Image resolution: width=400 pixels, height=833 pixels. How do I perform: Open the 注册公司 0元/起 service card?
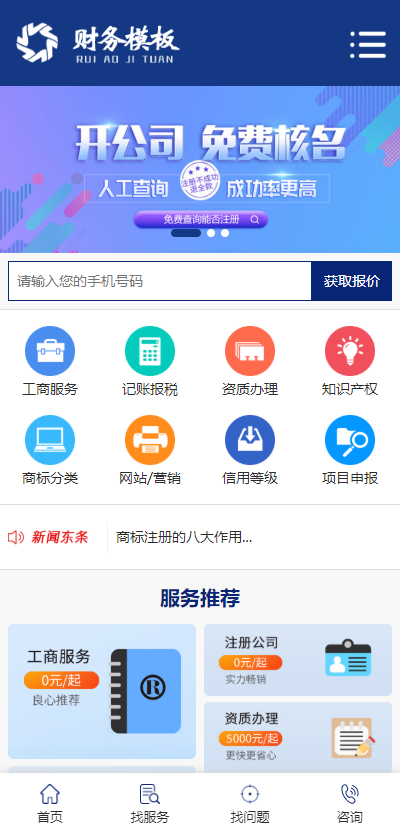(x=298, y=660)
